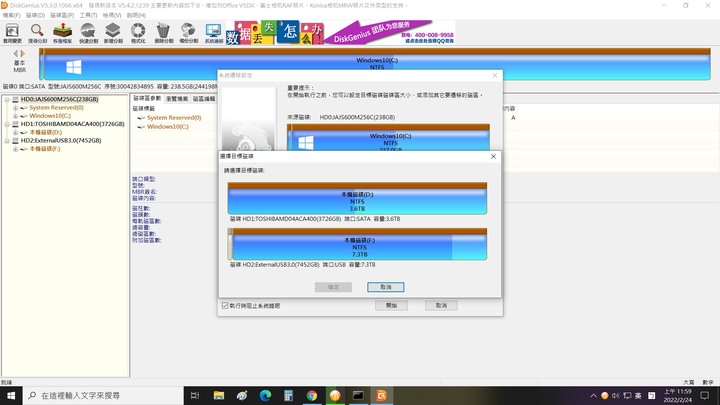Click Windows10(C:) in partition list

168,126
